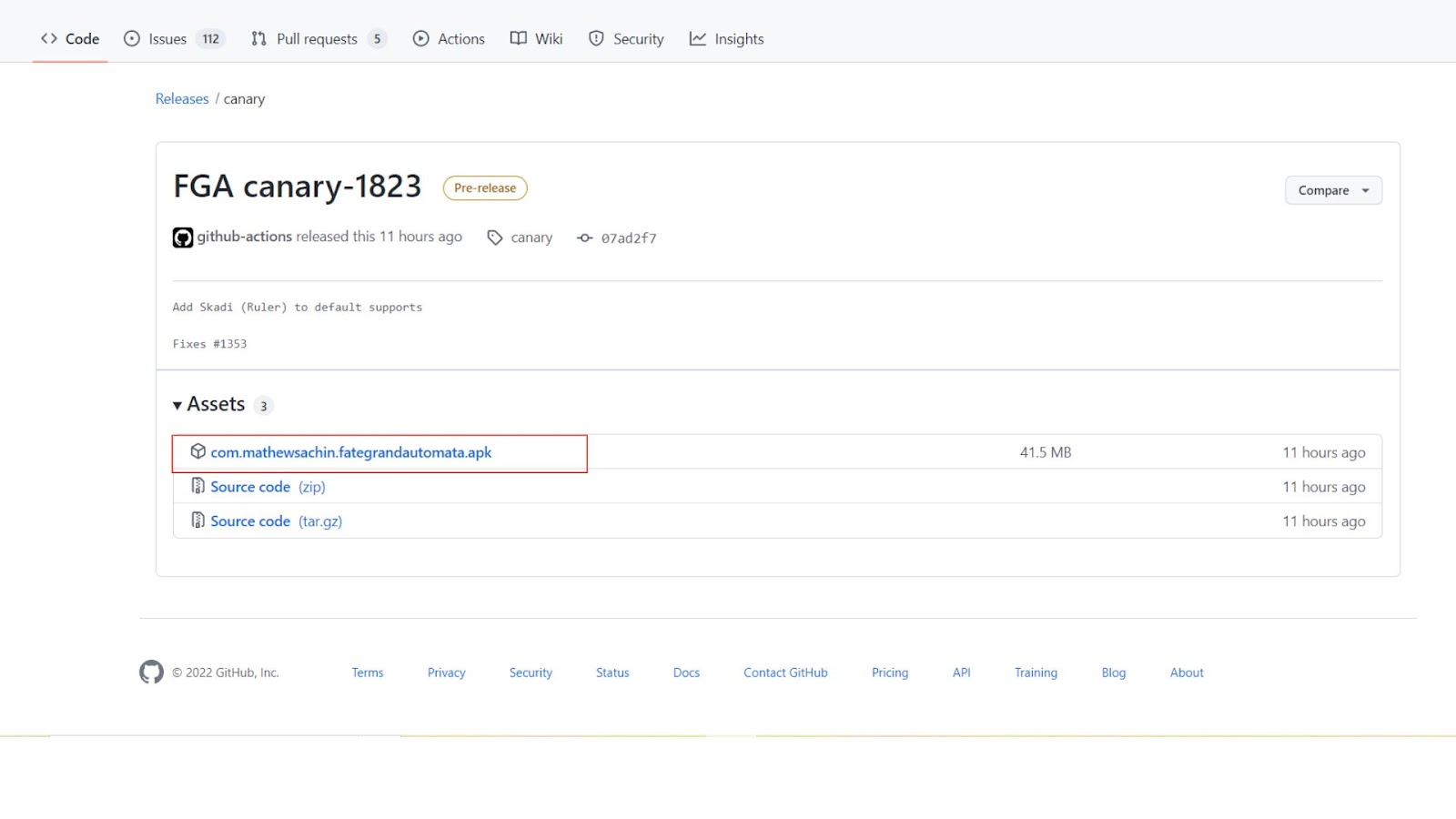Open the Docs footer link
Screen dimensions: 1456x819
point(686,672)
